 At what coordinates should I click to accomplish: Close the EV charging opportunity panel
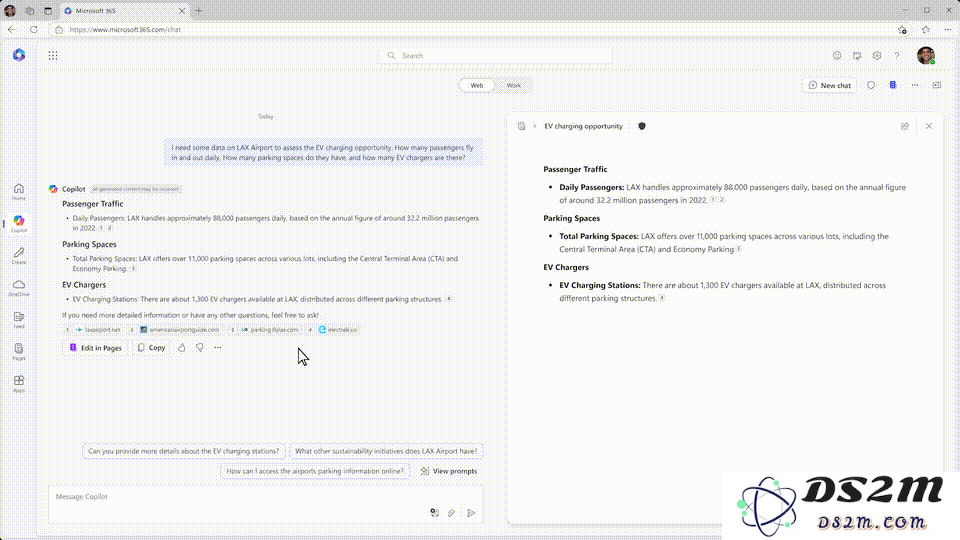[929, 126]
